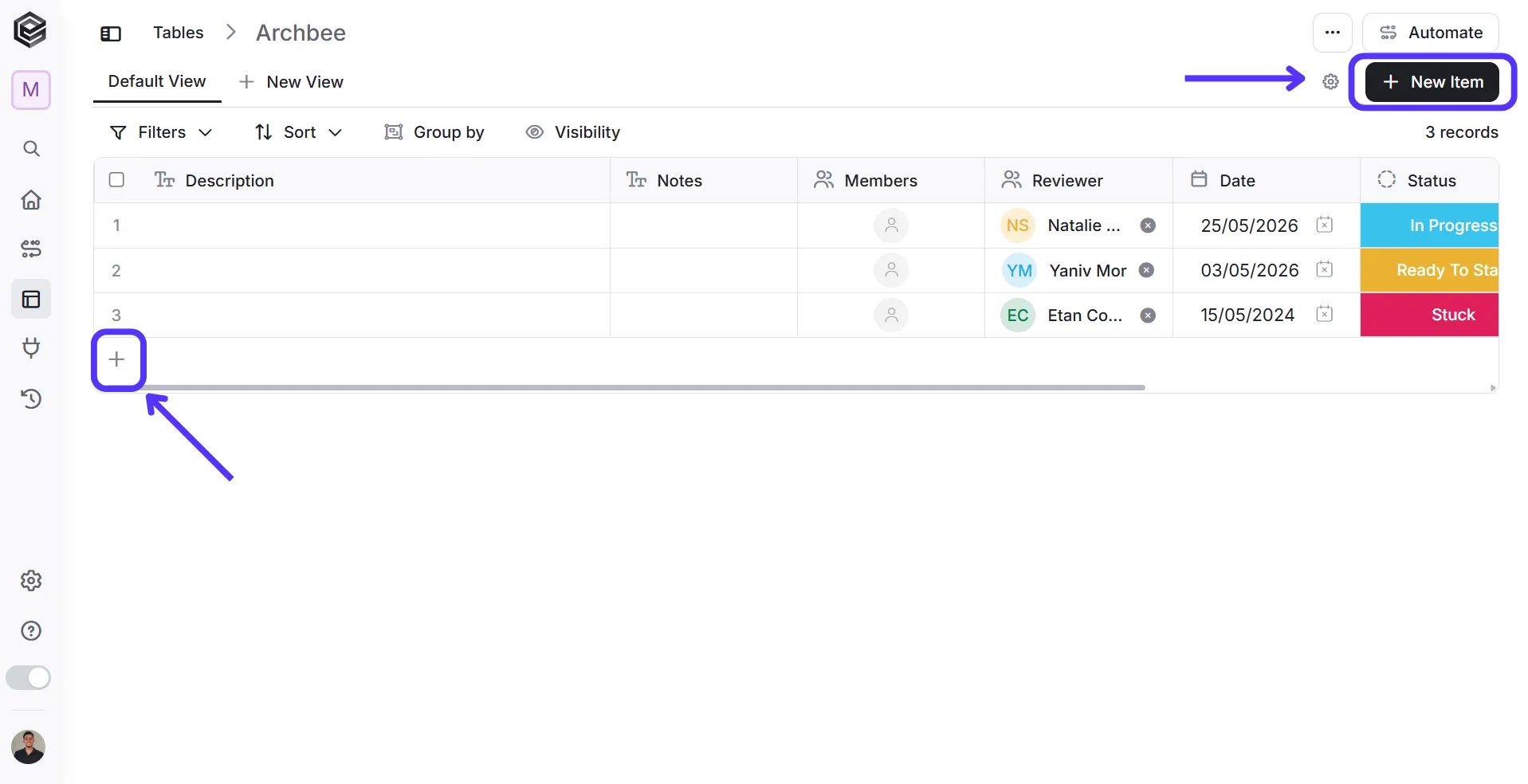This screenshot has height=784, width=1528.
Task: Click the Reviewer column header
Action: pyautogui.click(x=1078, y=180)
